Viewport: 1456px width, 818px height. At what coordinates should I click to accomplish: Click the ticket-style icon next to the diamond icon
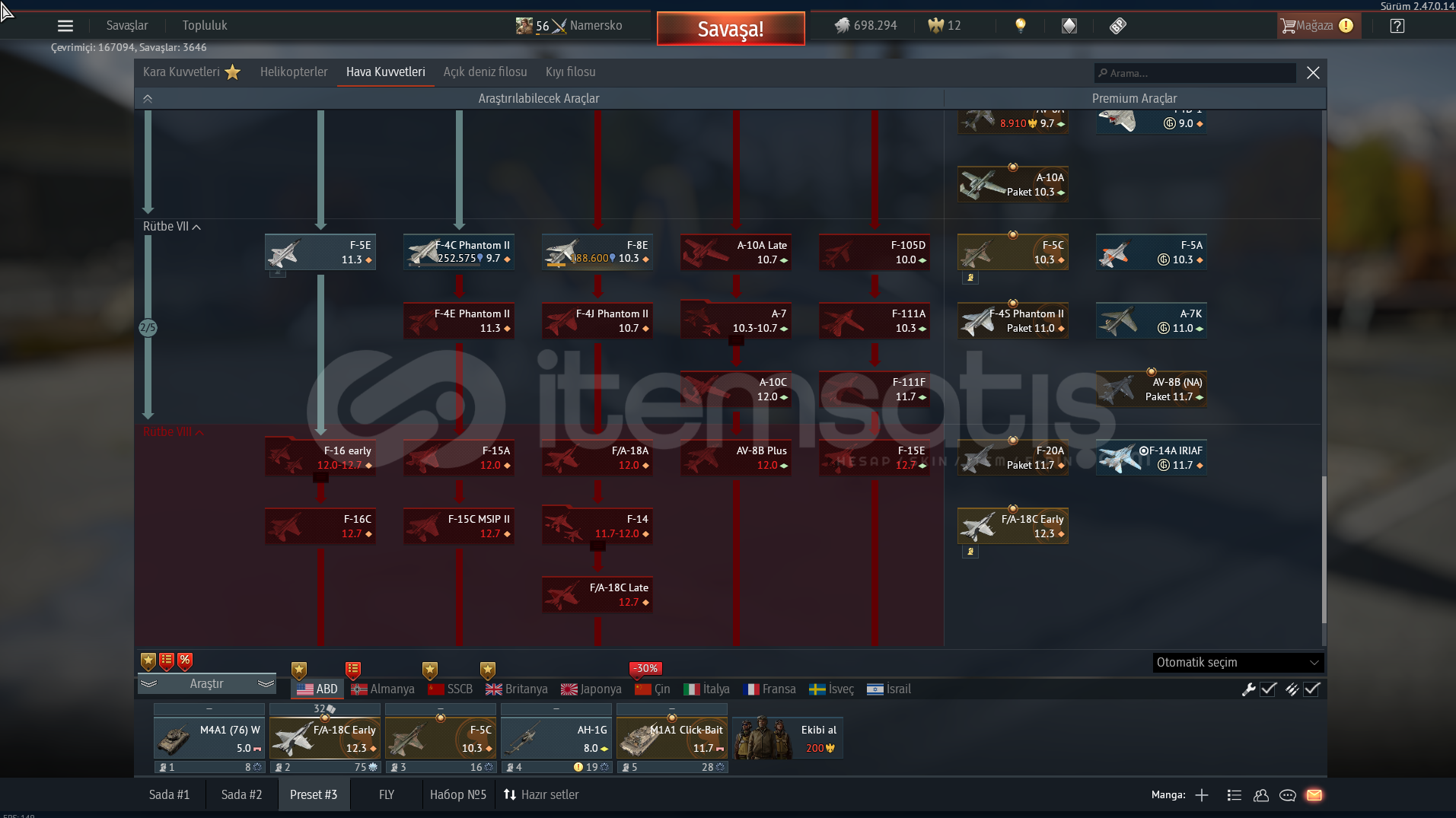[x=1117, y=26]
